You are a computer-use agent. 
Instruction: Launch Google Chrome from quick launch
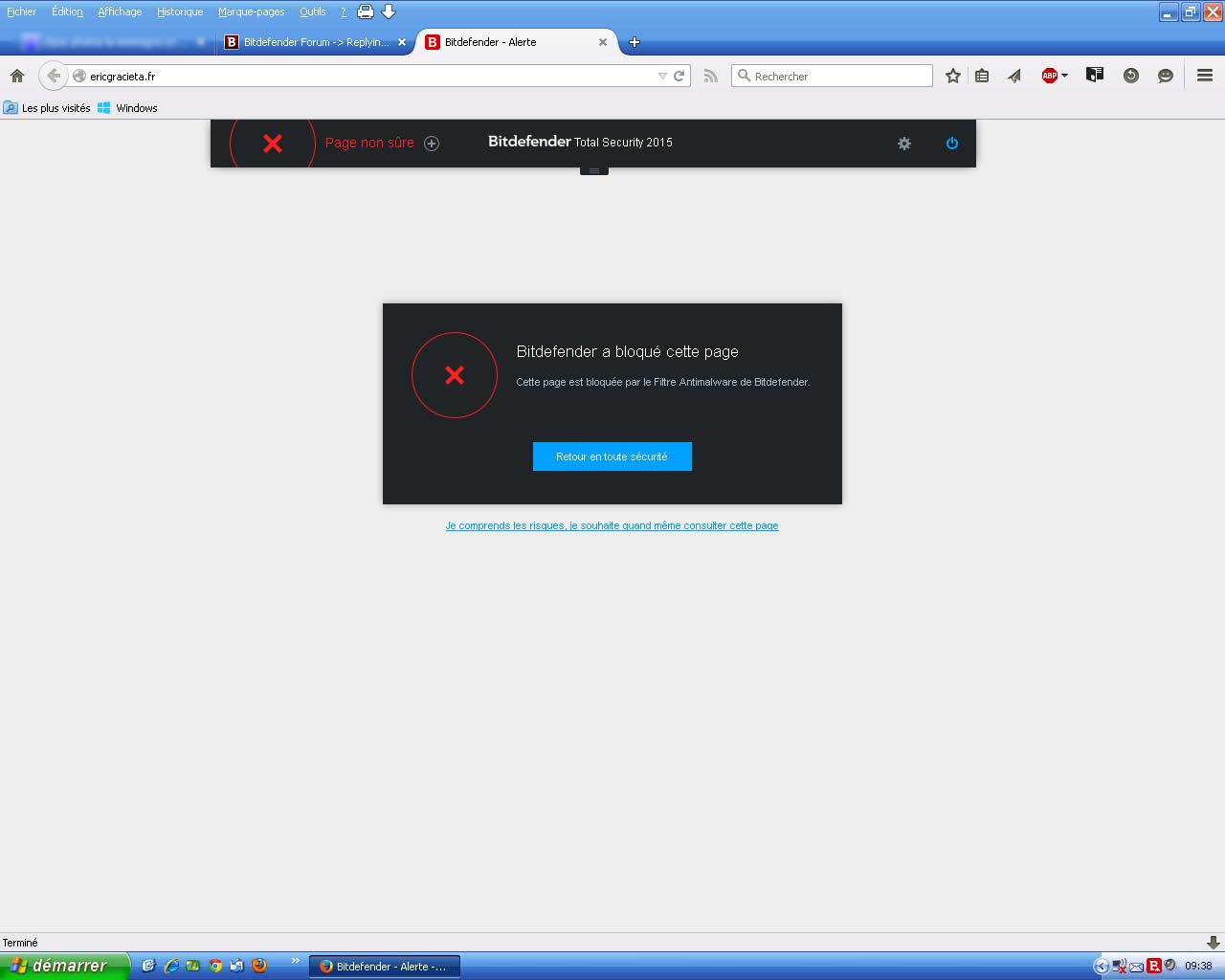coord(215,966)
